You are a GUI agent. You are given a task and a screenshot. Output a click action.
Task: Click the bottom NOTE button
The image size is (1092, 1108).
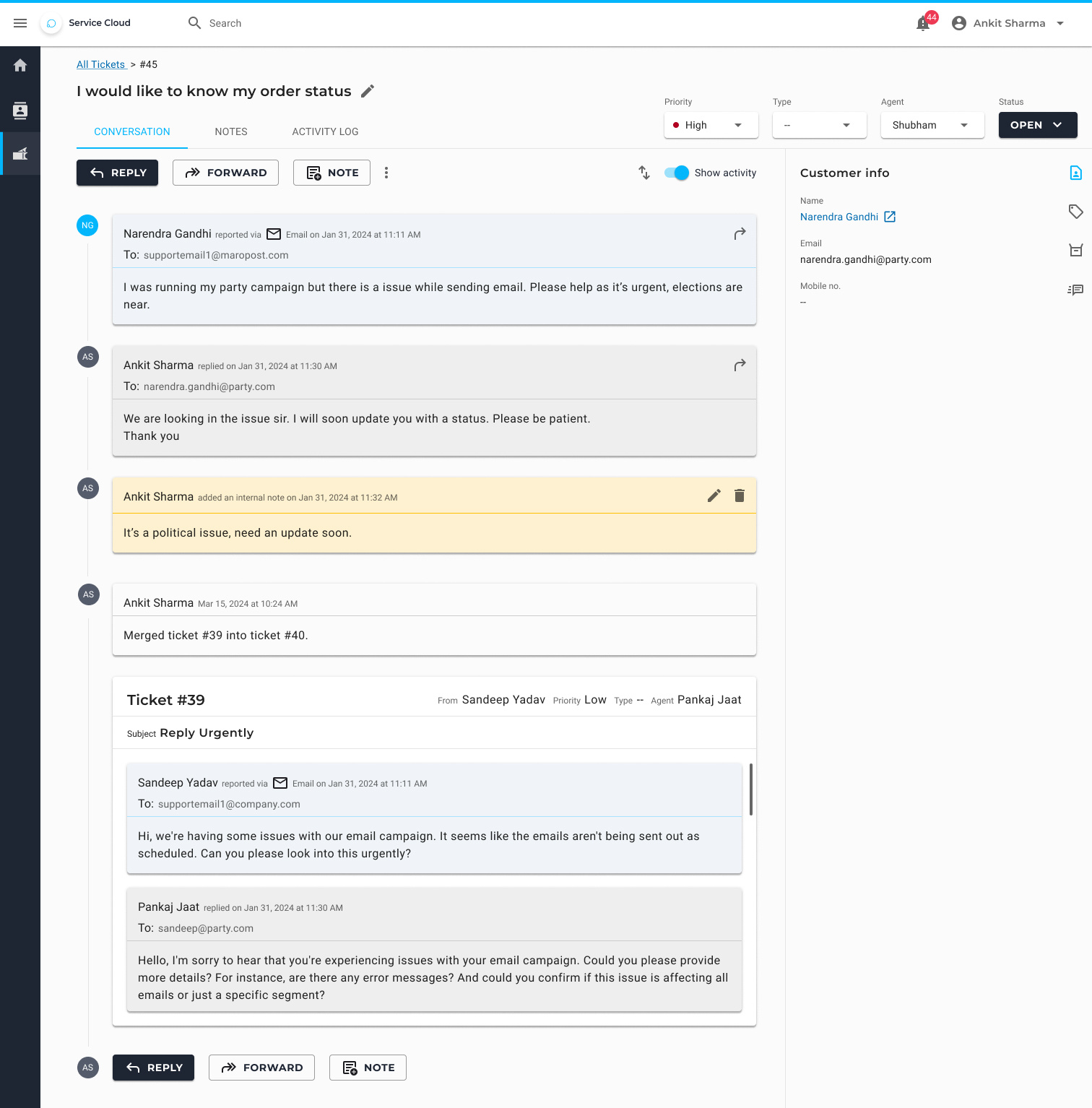[x=368, y=1068]
